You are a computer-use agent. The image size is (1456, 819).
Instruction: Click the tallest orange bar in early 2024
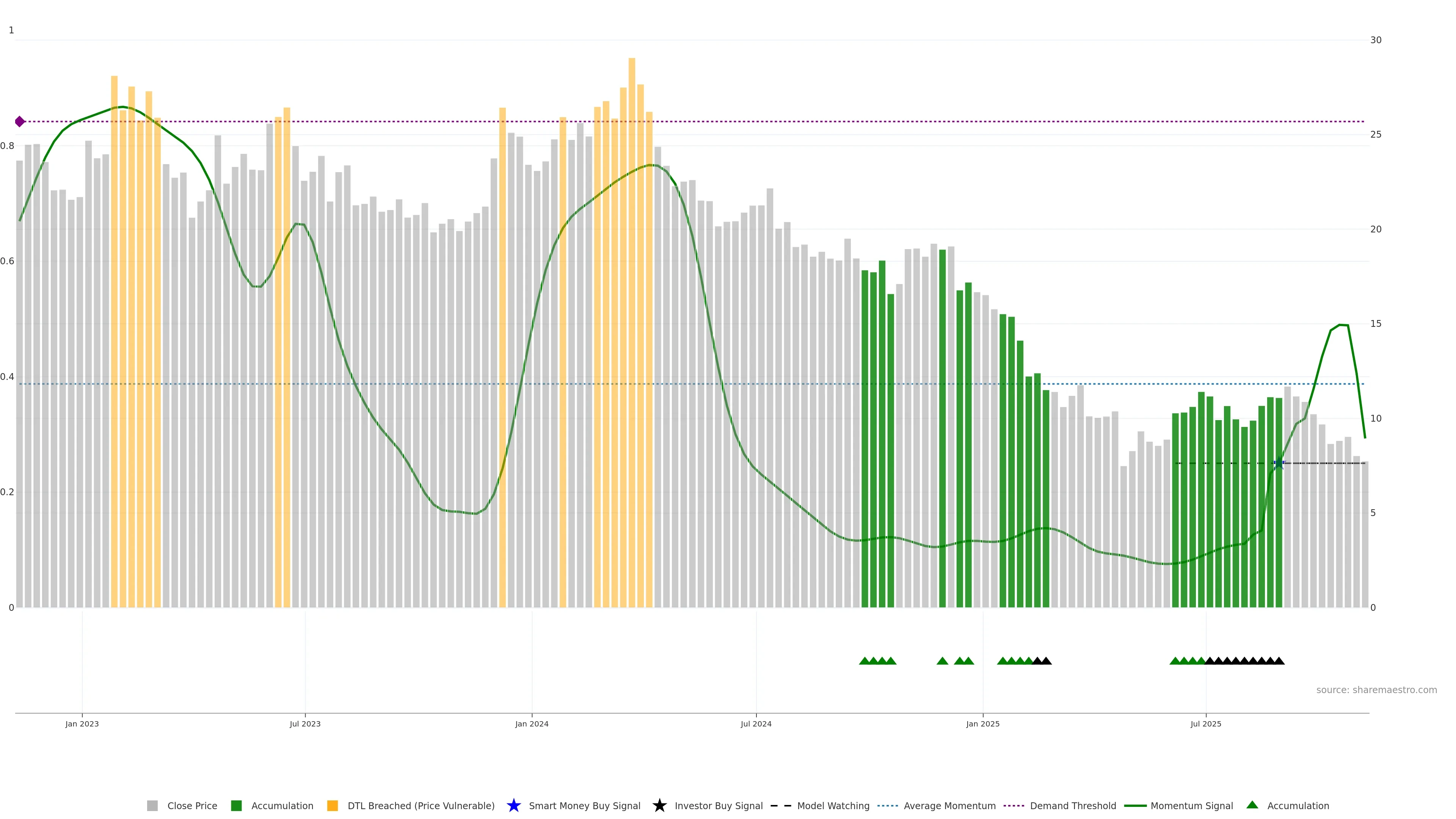click(x=631, y=282)
